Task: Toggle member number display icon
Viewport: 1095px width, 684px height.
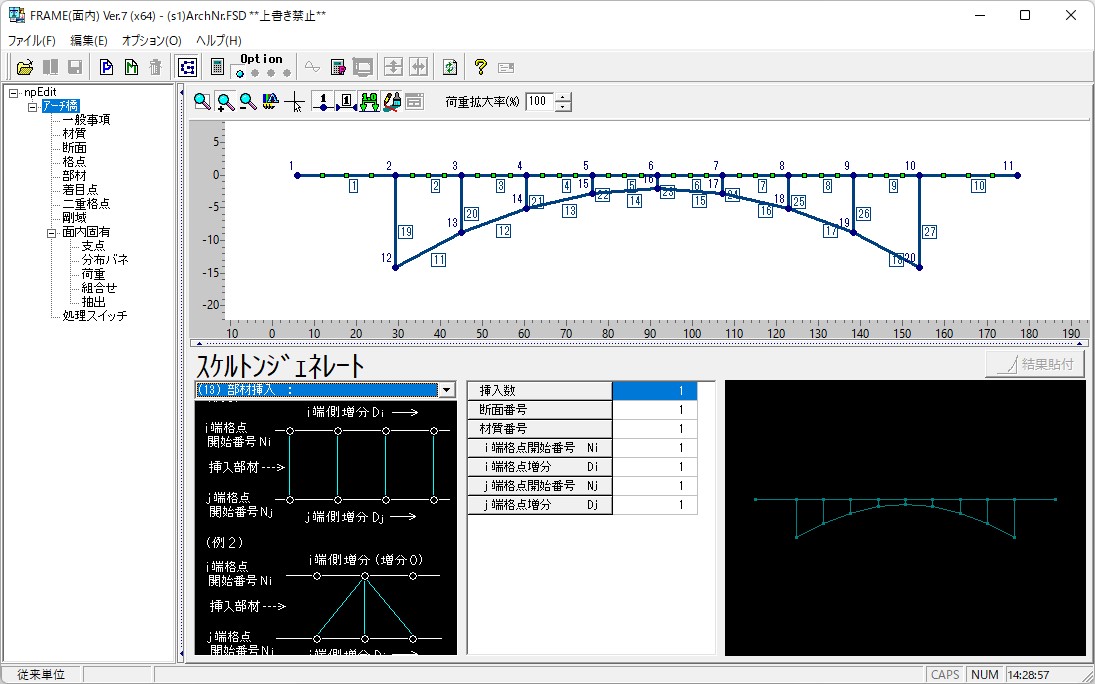Action: pos(346,102)
